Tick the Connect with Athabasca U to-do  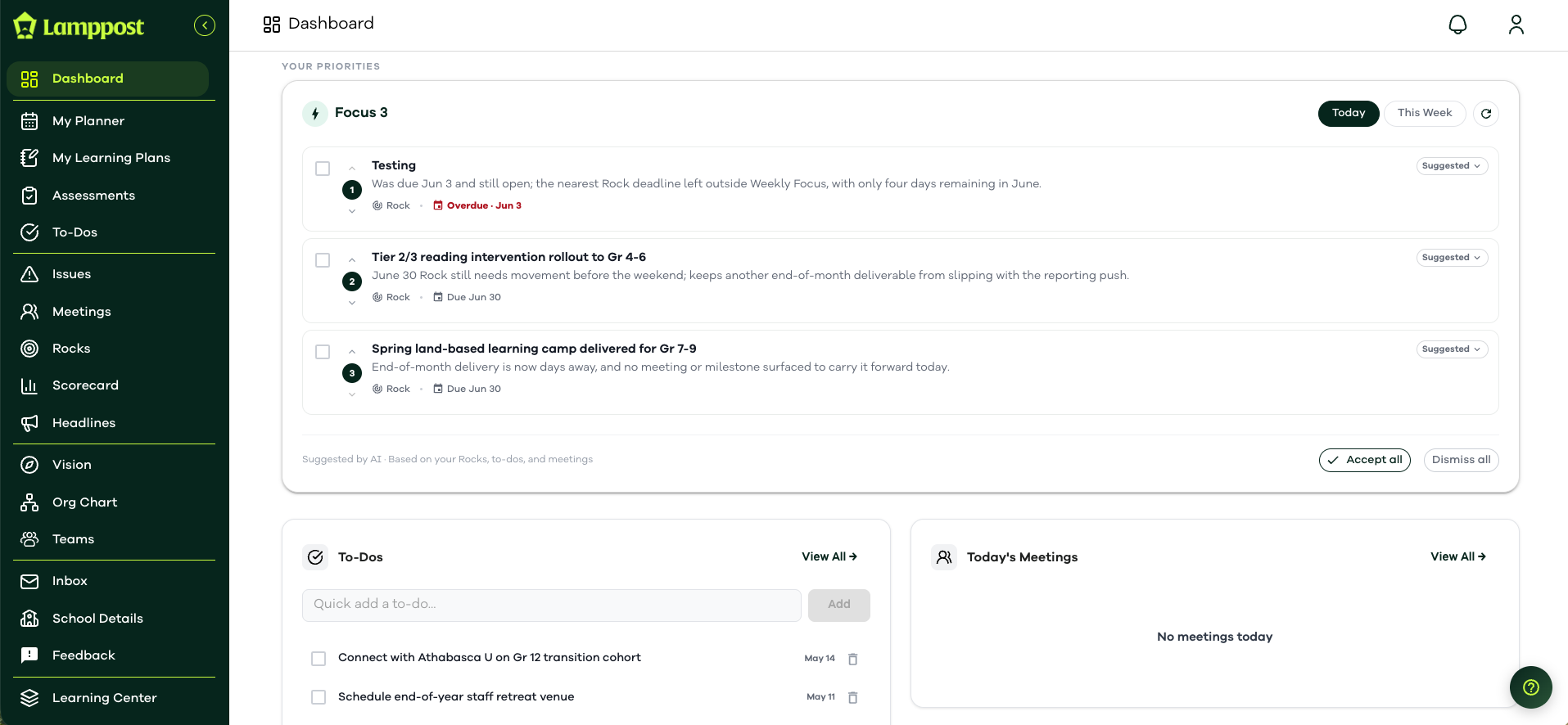pos(319,659)
